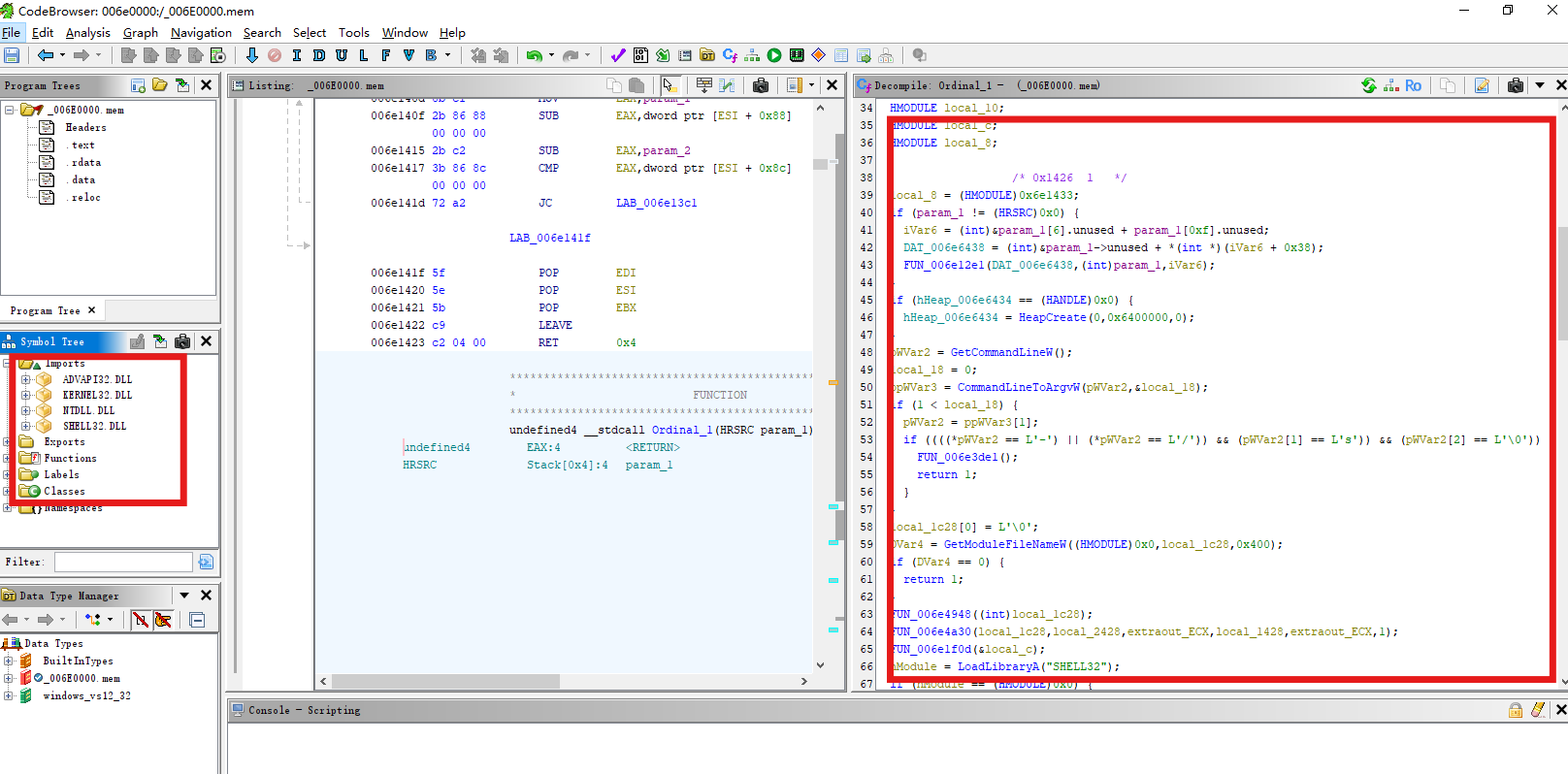Toggle the Listing mouse hover mode icon

[x=670, y=85]
